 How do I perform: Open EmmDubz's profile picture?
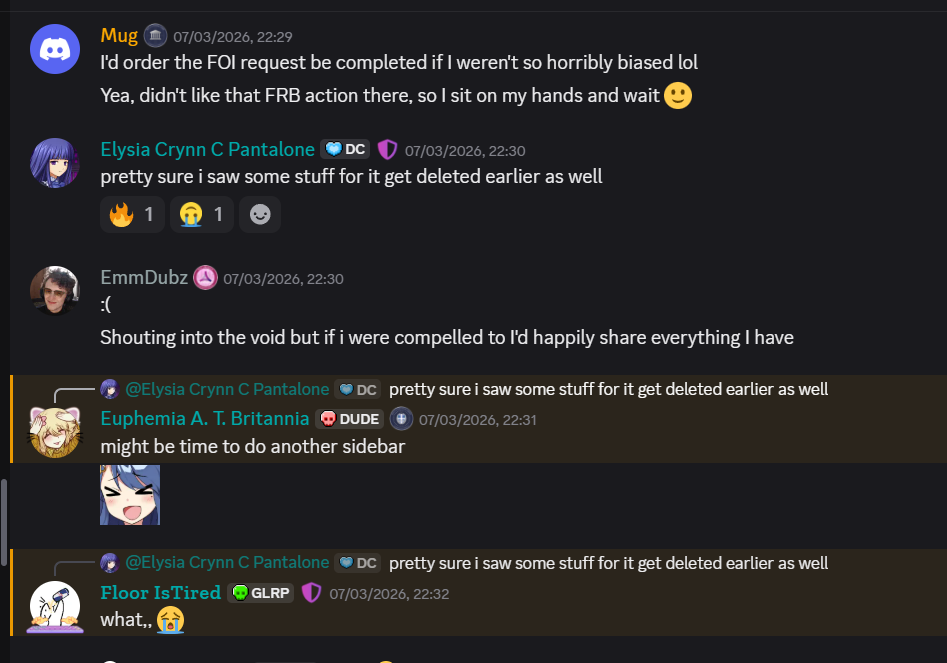54,290
